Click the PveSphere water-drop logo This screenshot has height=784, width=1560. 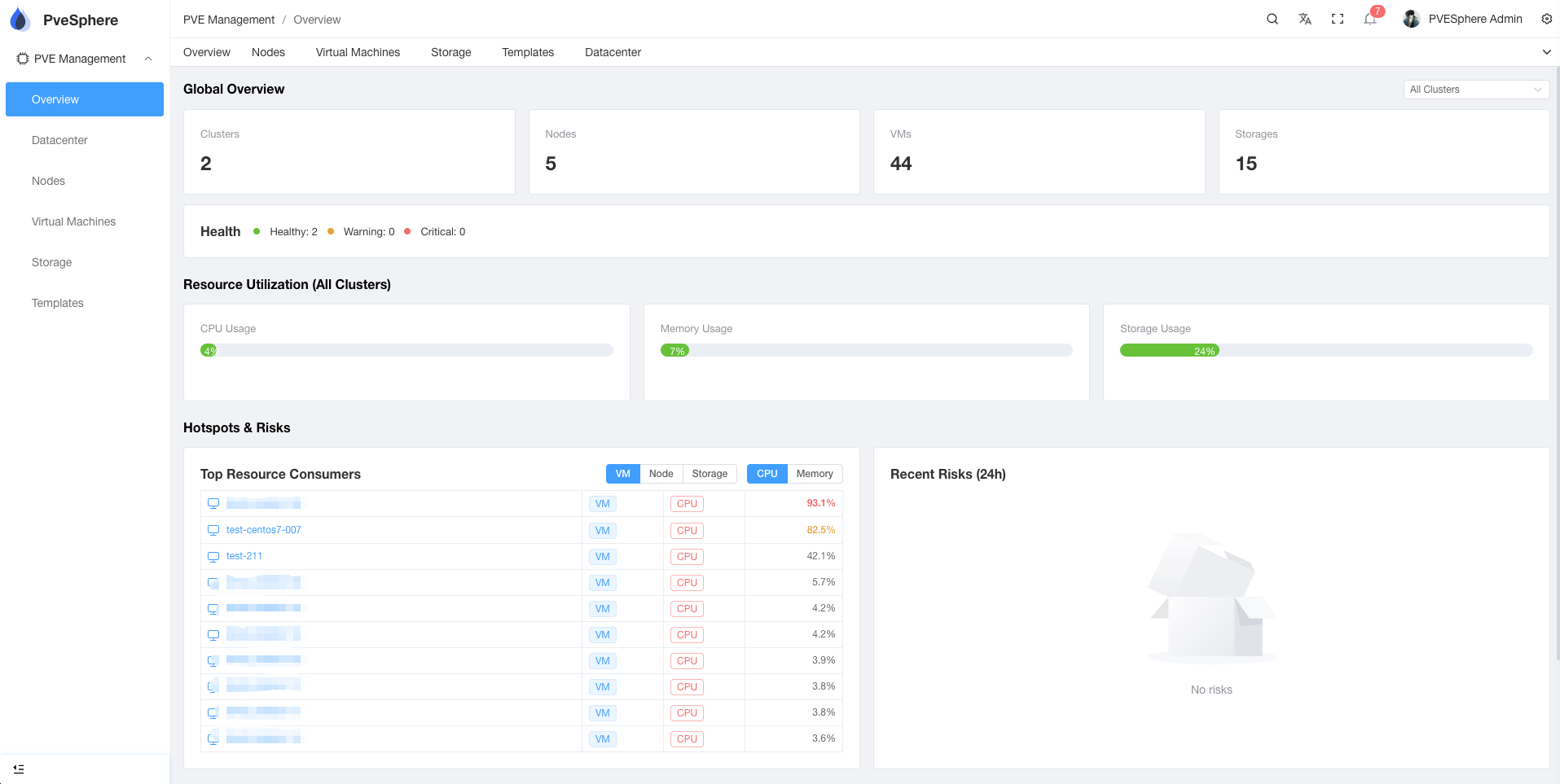pos(19,19)
